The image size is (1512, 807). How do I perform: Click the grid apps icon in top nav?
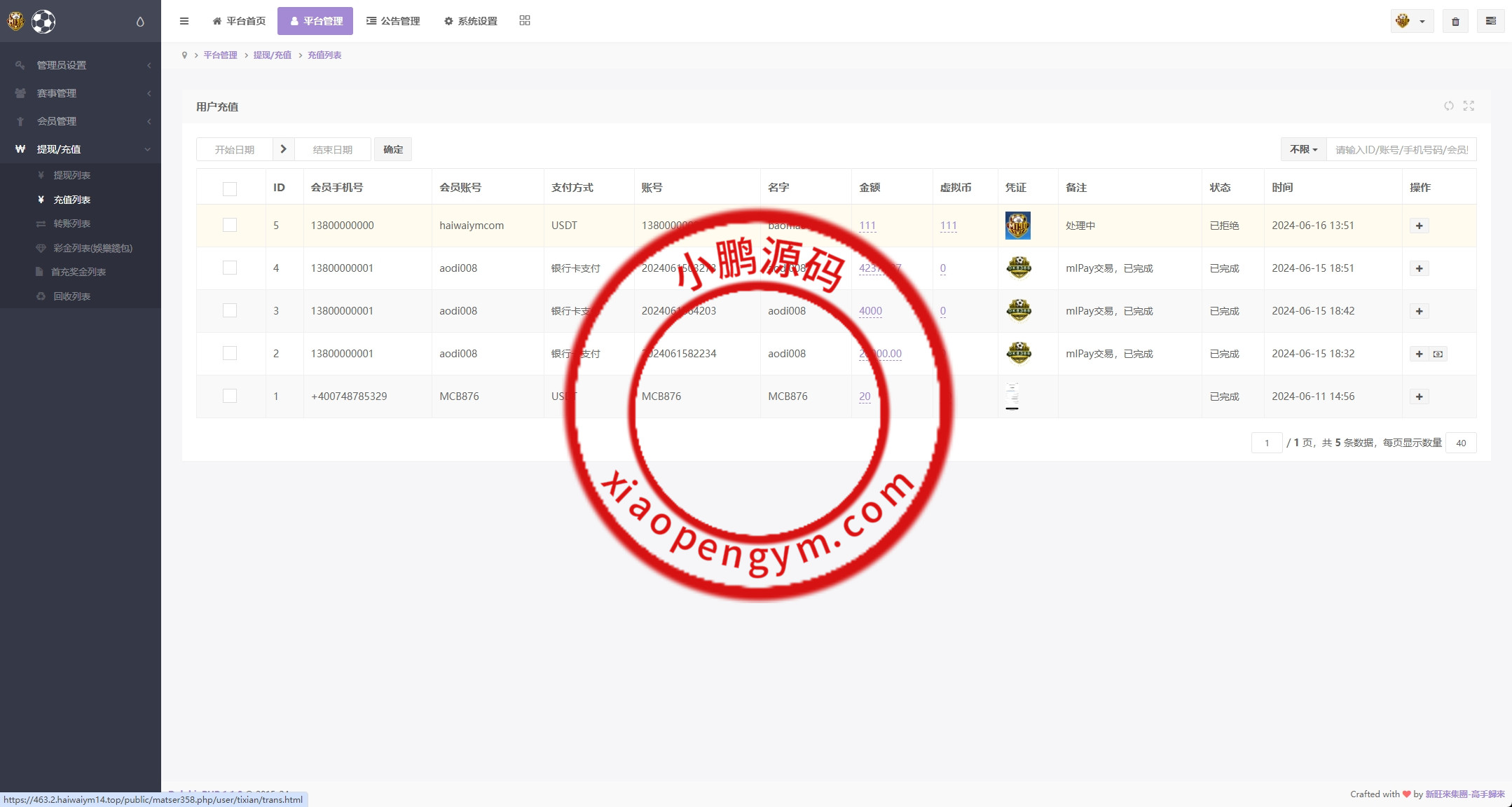(525, 21)
